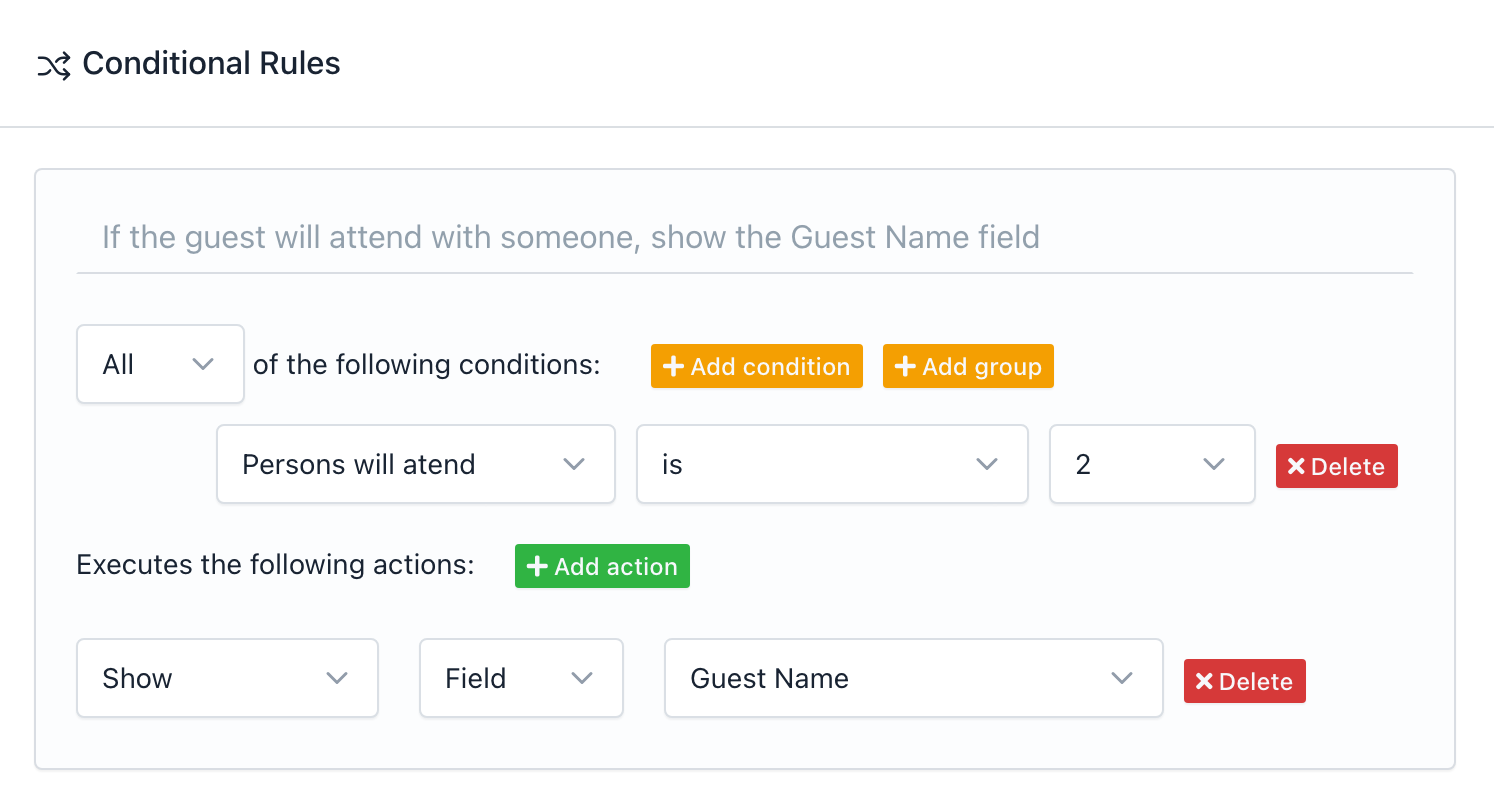Viewport: 1494px width, 792px height.
Task: Click the plus icon on Add group
Action: click(x=905, y=367)
